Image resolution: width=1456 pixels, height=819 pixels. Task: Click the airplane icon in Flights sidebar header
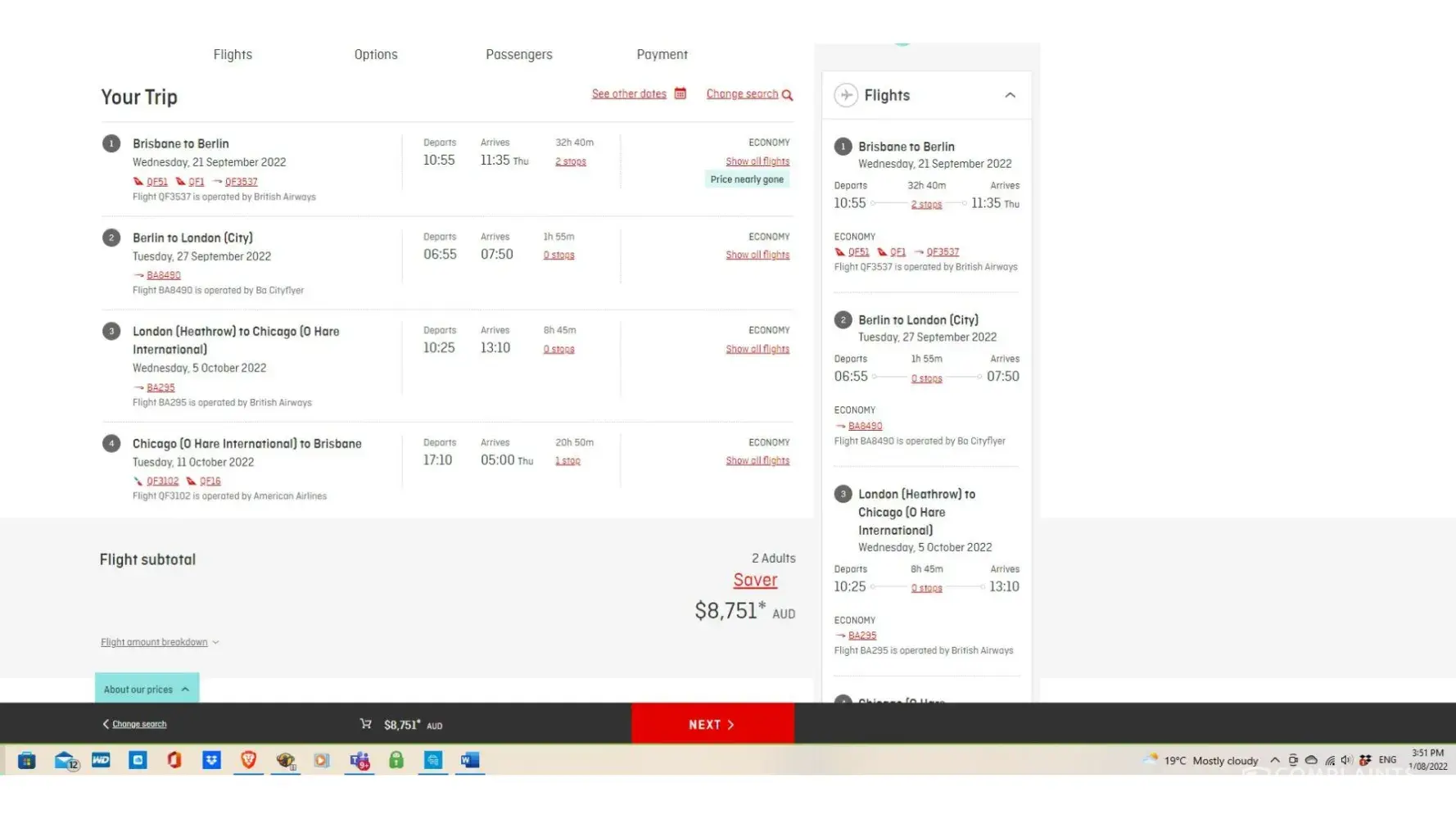point(845,95)
